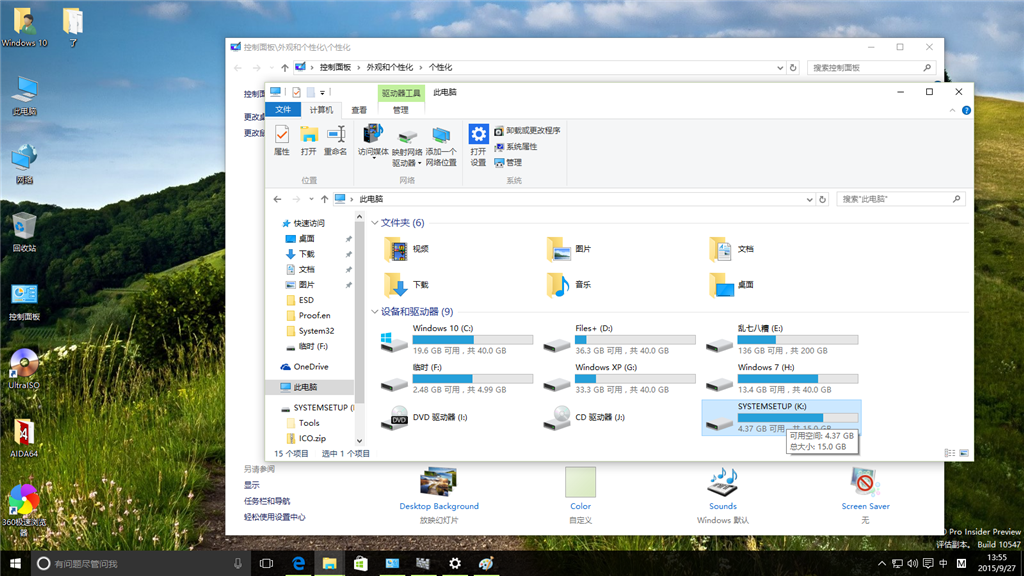
Task: Switch to the Computer (计算机) ribbon tab
Action: tap(321, 110)
